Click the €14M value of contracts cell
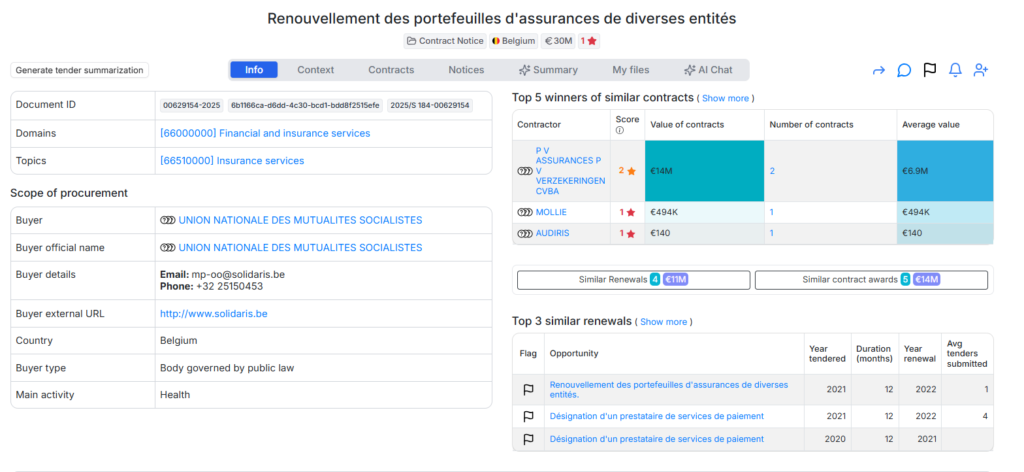Screen dimensions: 1024x472 pyautogui.click(x=704, y=171)
